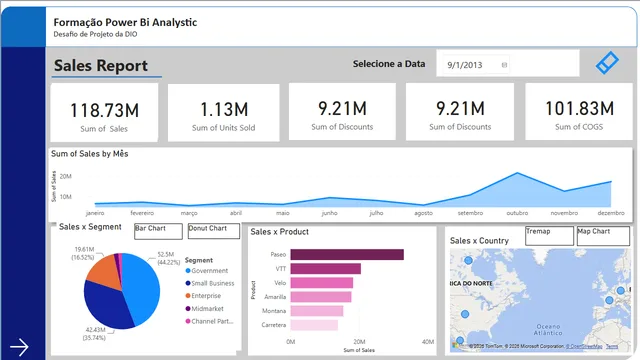Click the 1.13M Sum of Units Sold card
The image size is (640, 360).
224,113
